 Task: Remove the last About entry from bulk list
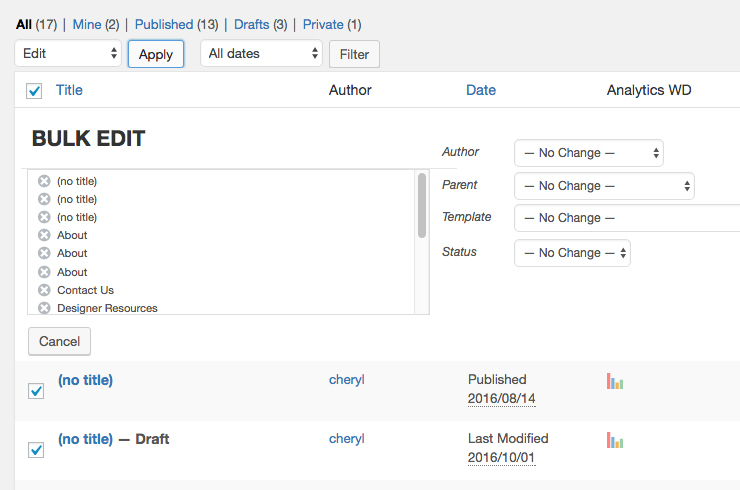click(x=44, y=272)
